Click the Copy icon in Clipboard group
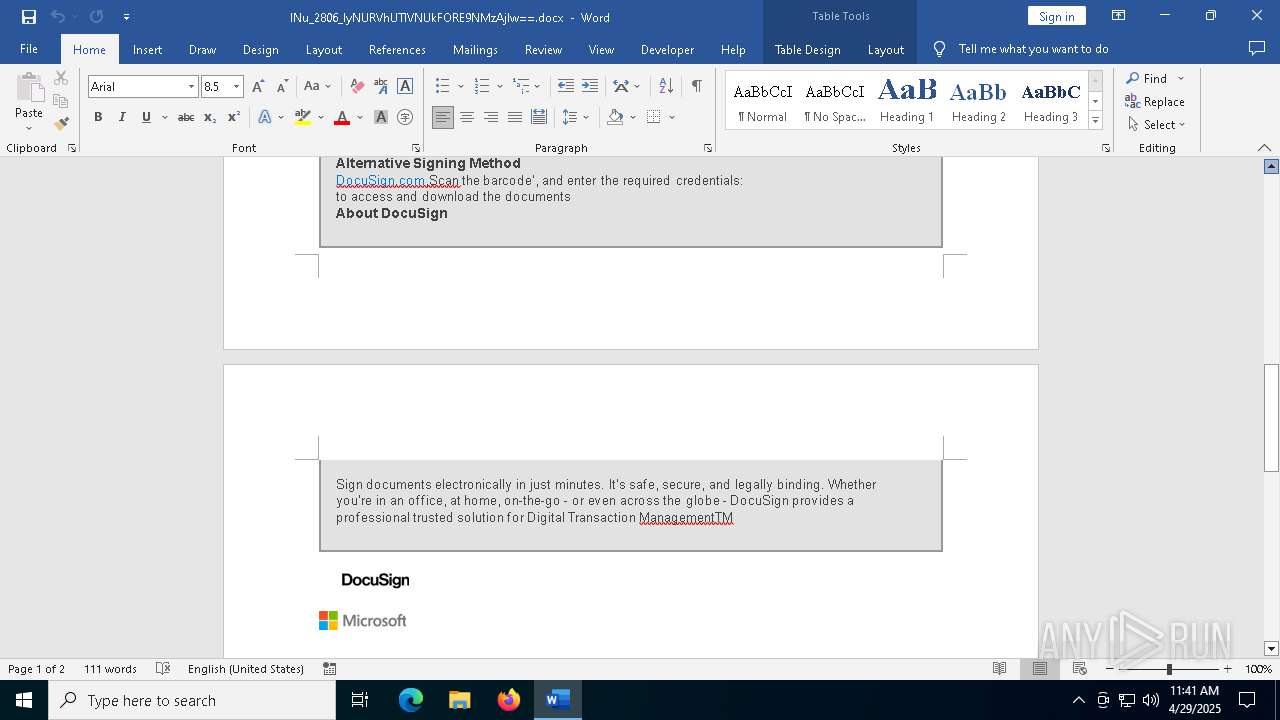 [61, 101]
